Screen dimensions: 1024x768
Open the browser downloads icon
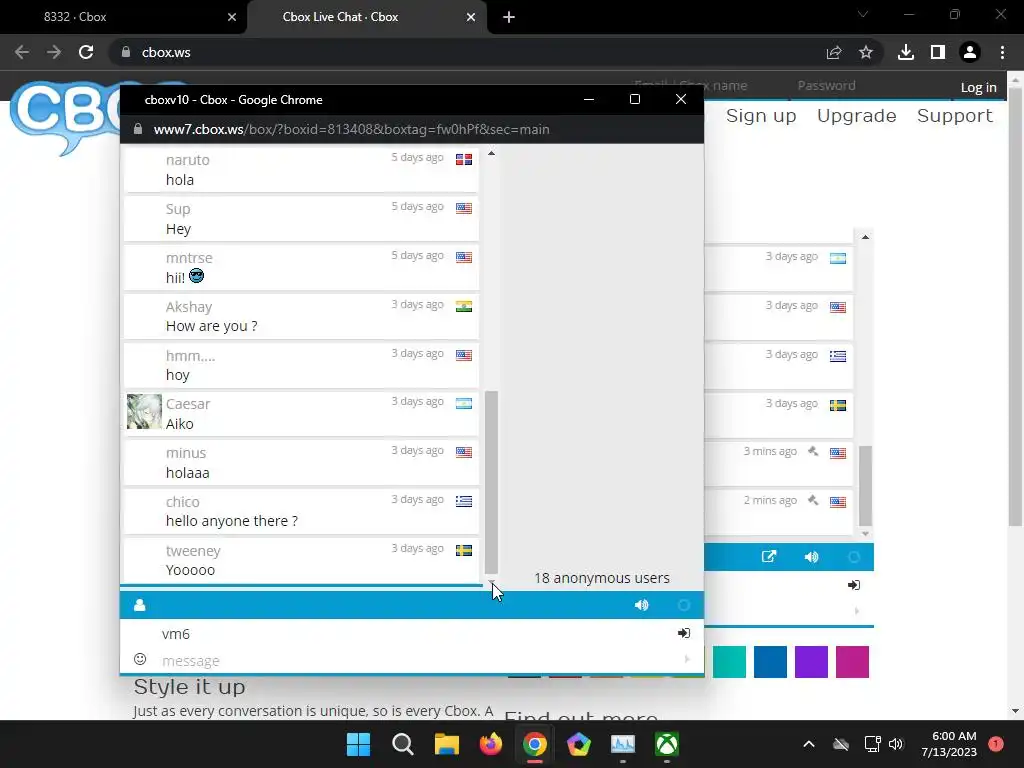906,52
